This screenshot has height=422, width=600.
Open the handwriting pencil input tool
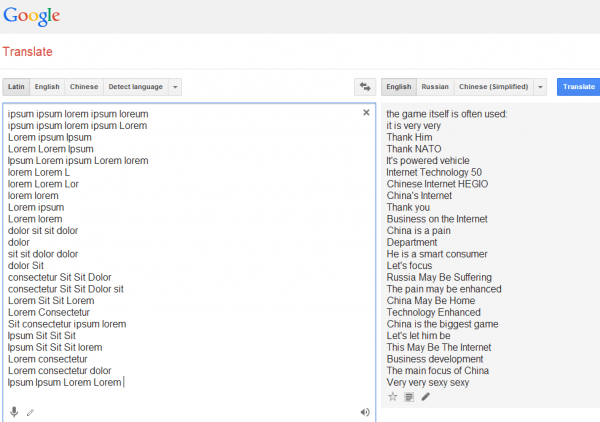coord(30,411)
